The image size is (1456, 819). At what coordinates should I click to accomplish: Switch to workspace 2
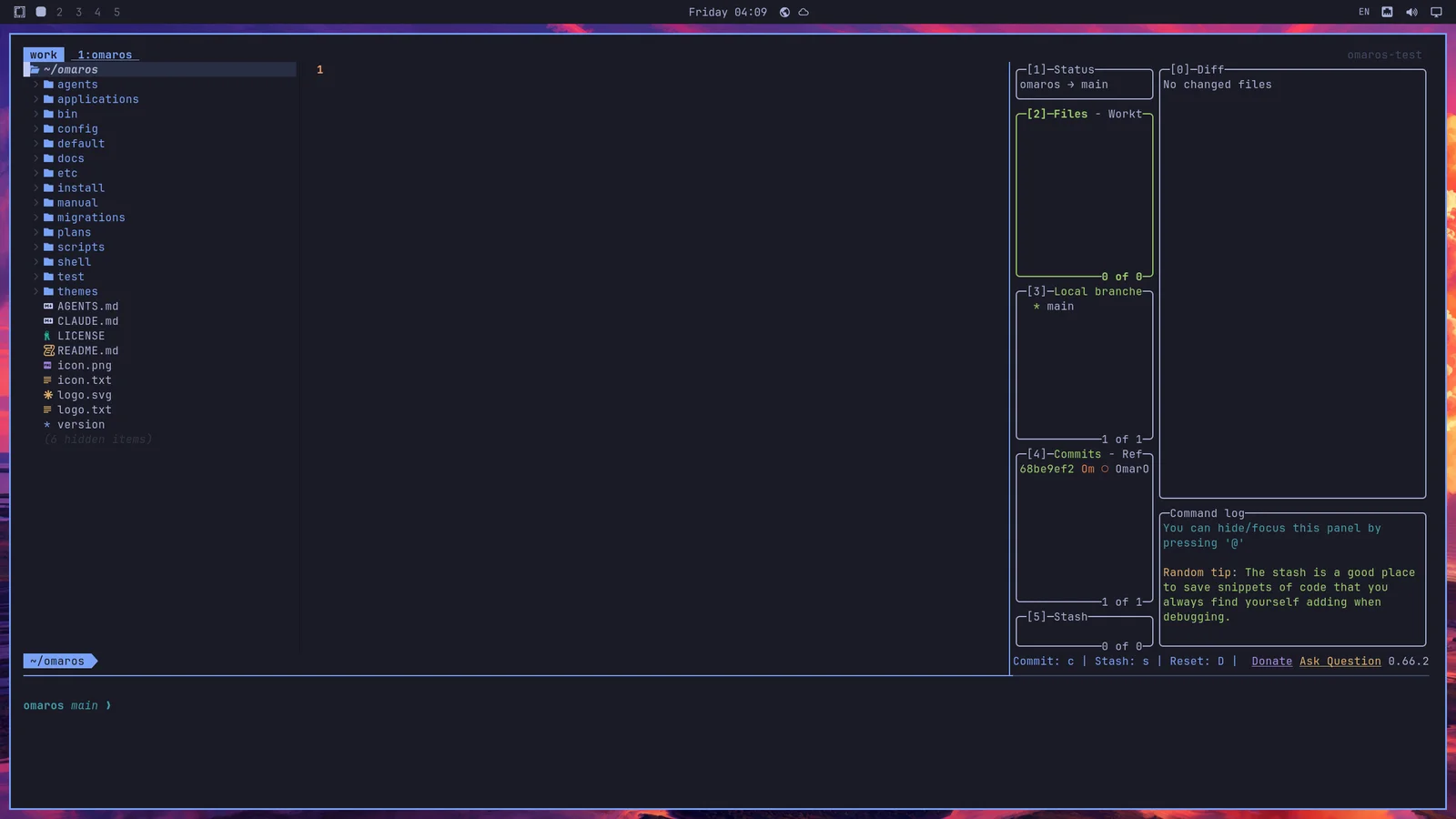click(60, 12)
